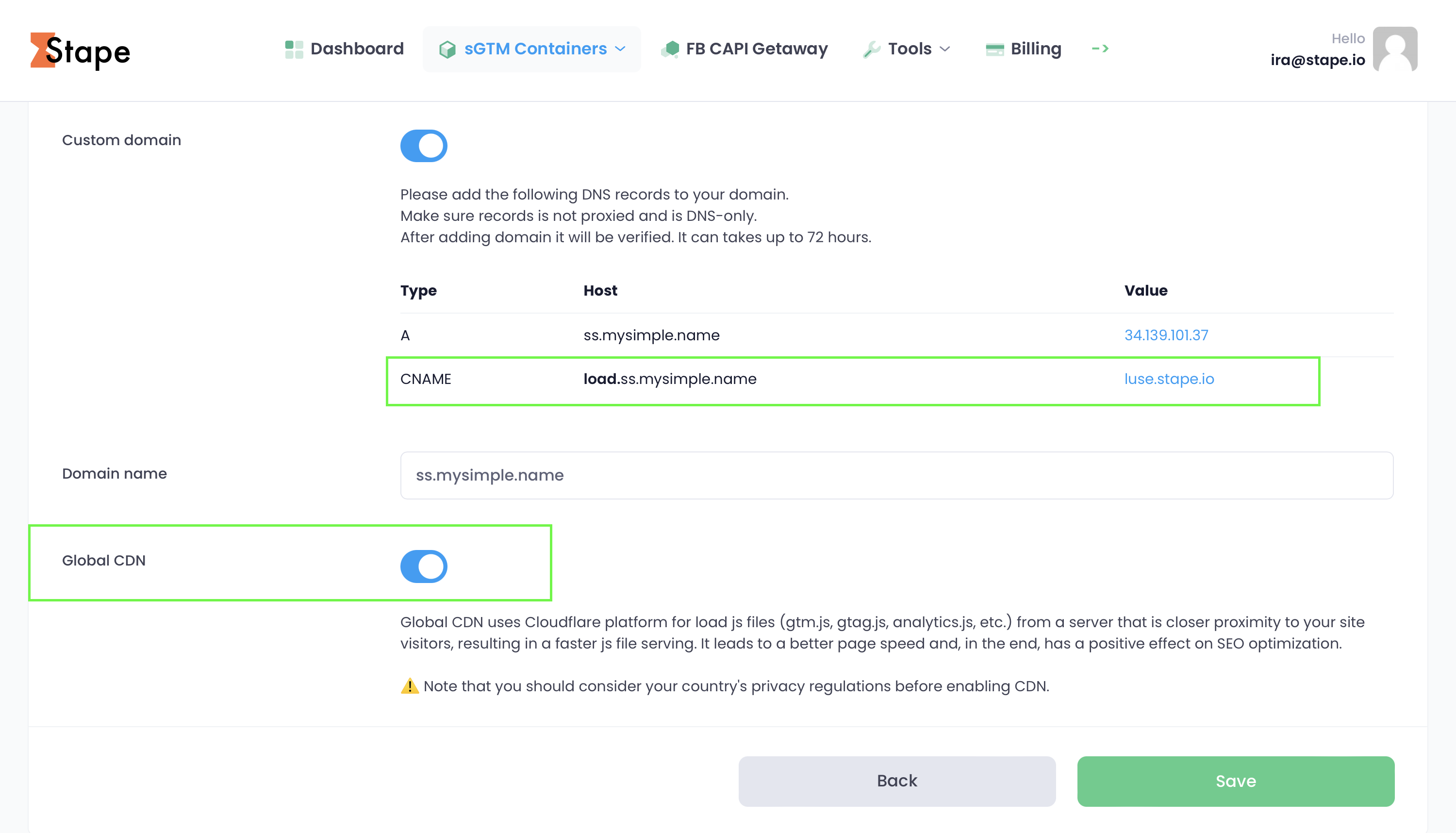Click the green arrow icon after Billing
Screen dimensions: 1456x833
[1100, 49]
